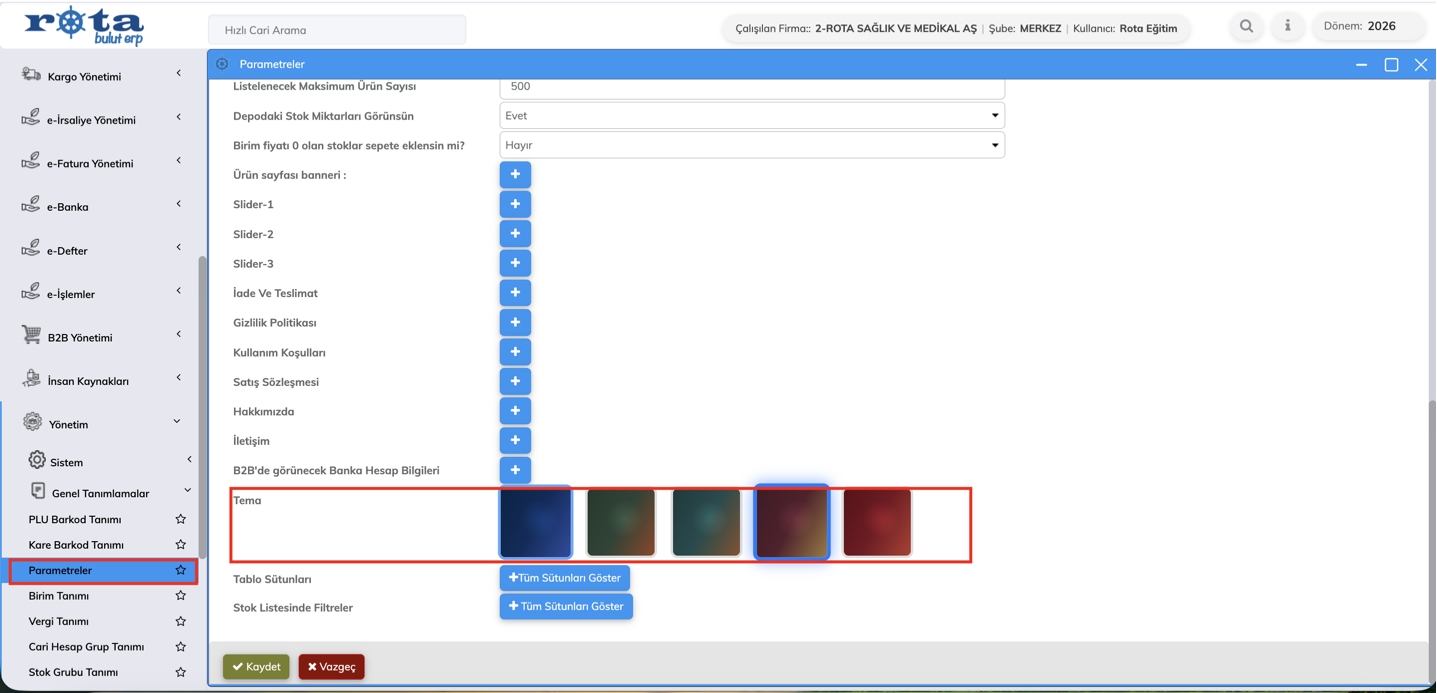The width and height of the screenshot is (1437, 693).
Task: Click the Kargo Yönetimi truck icon
Action: 32,76
